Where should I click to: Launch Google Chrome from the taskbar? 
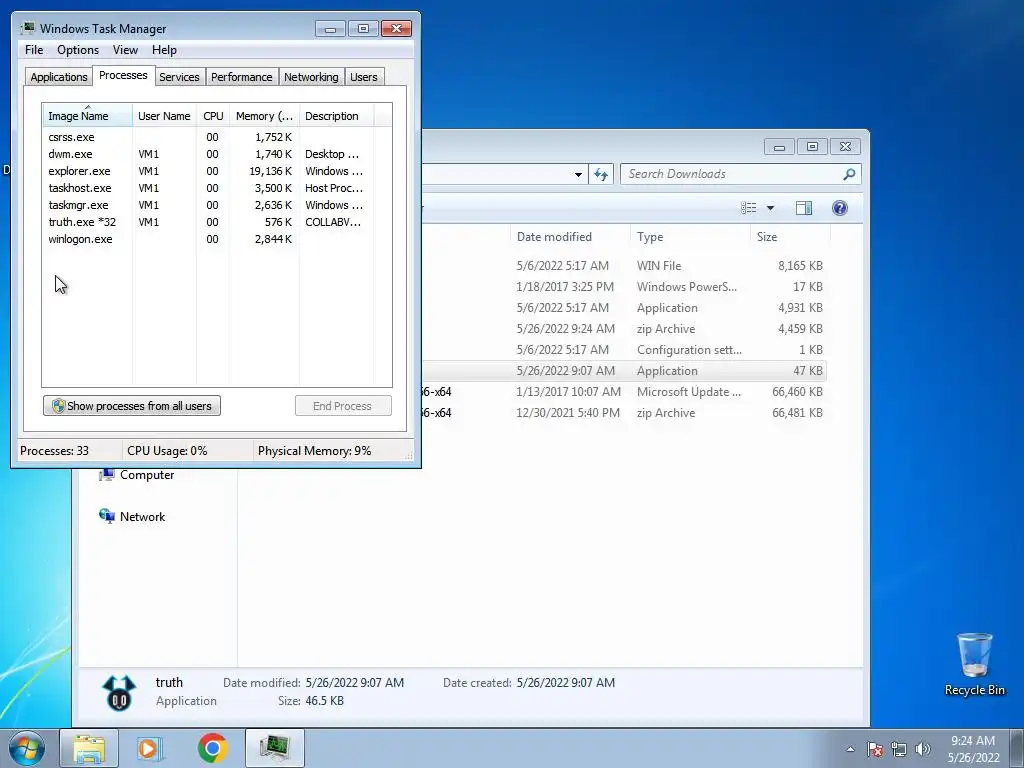click(212, 748)
